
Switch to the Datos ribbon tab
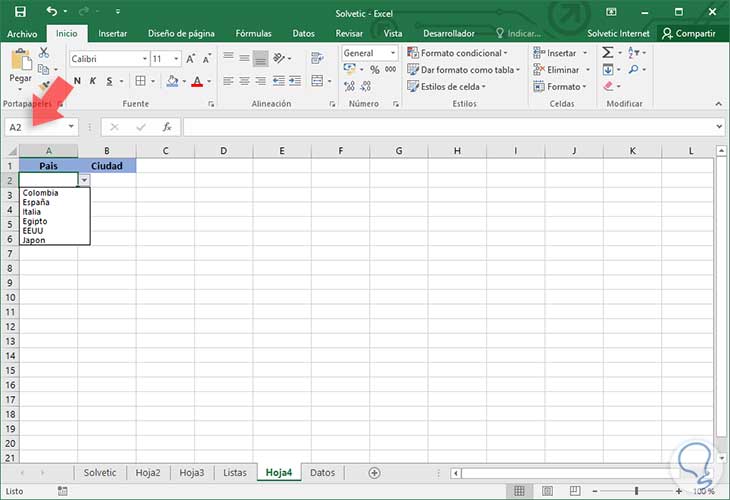tap(304, 34)
